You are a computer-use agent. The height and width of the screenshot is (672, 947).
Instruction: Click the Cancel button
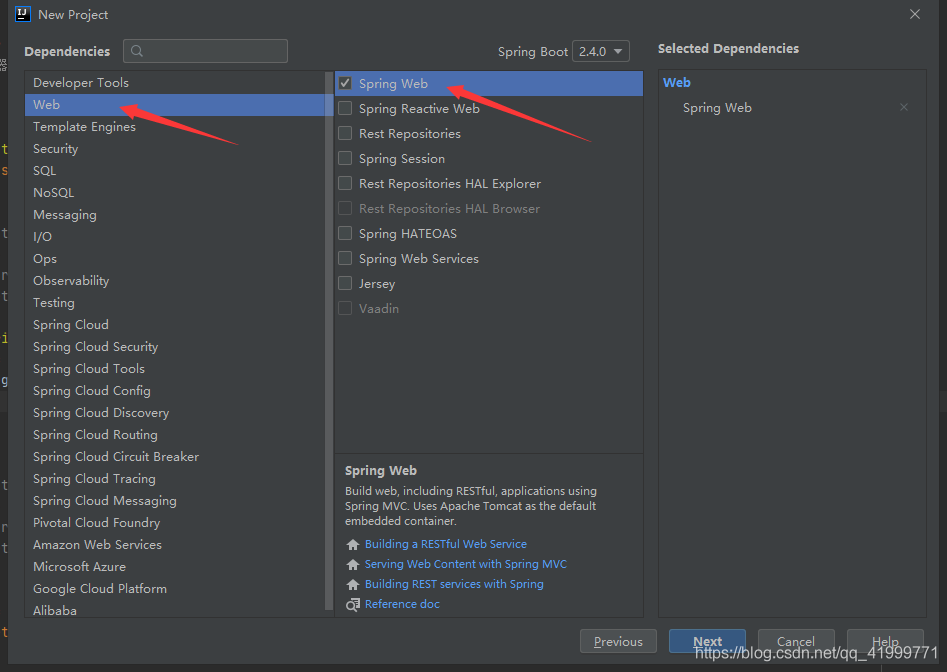coord(796,642)
